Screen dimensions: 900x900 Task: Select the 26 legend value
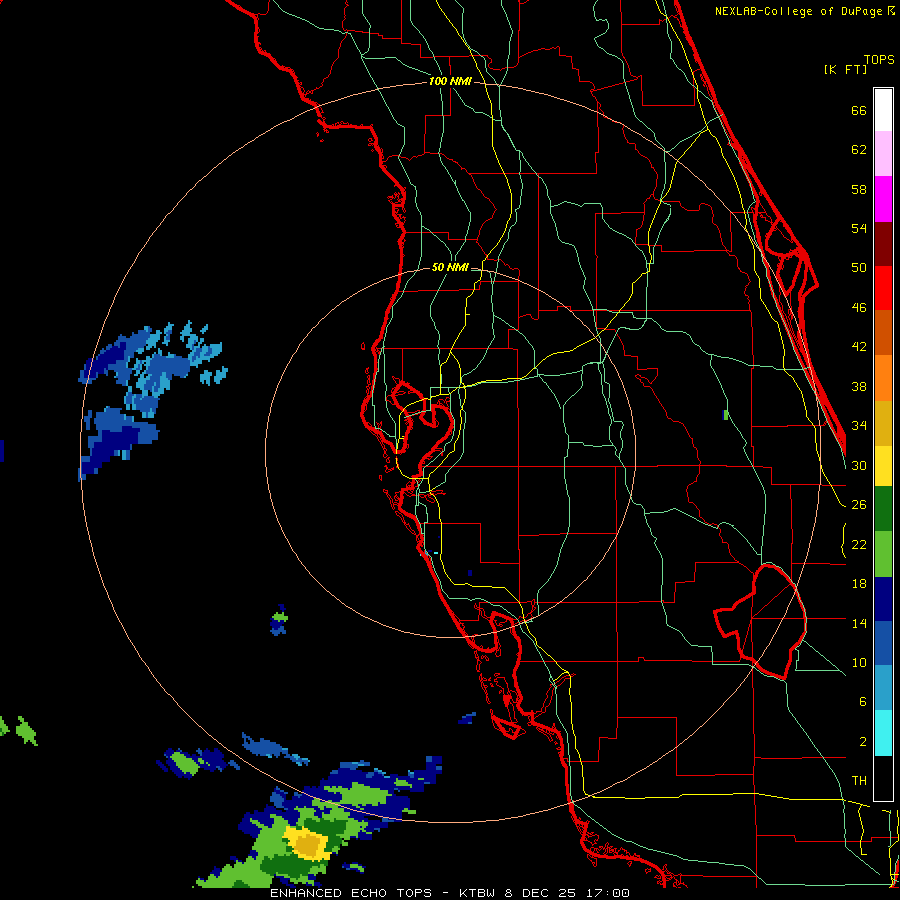click(859, 505)
